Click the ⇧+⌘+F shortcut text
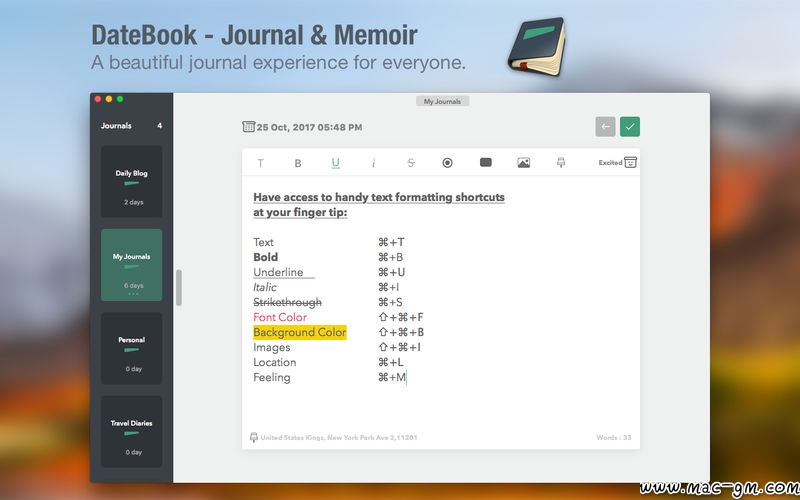 tap(401, 317)
